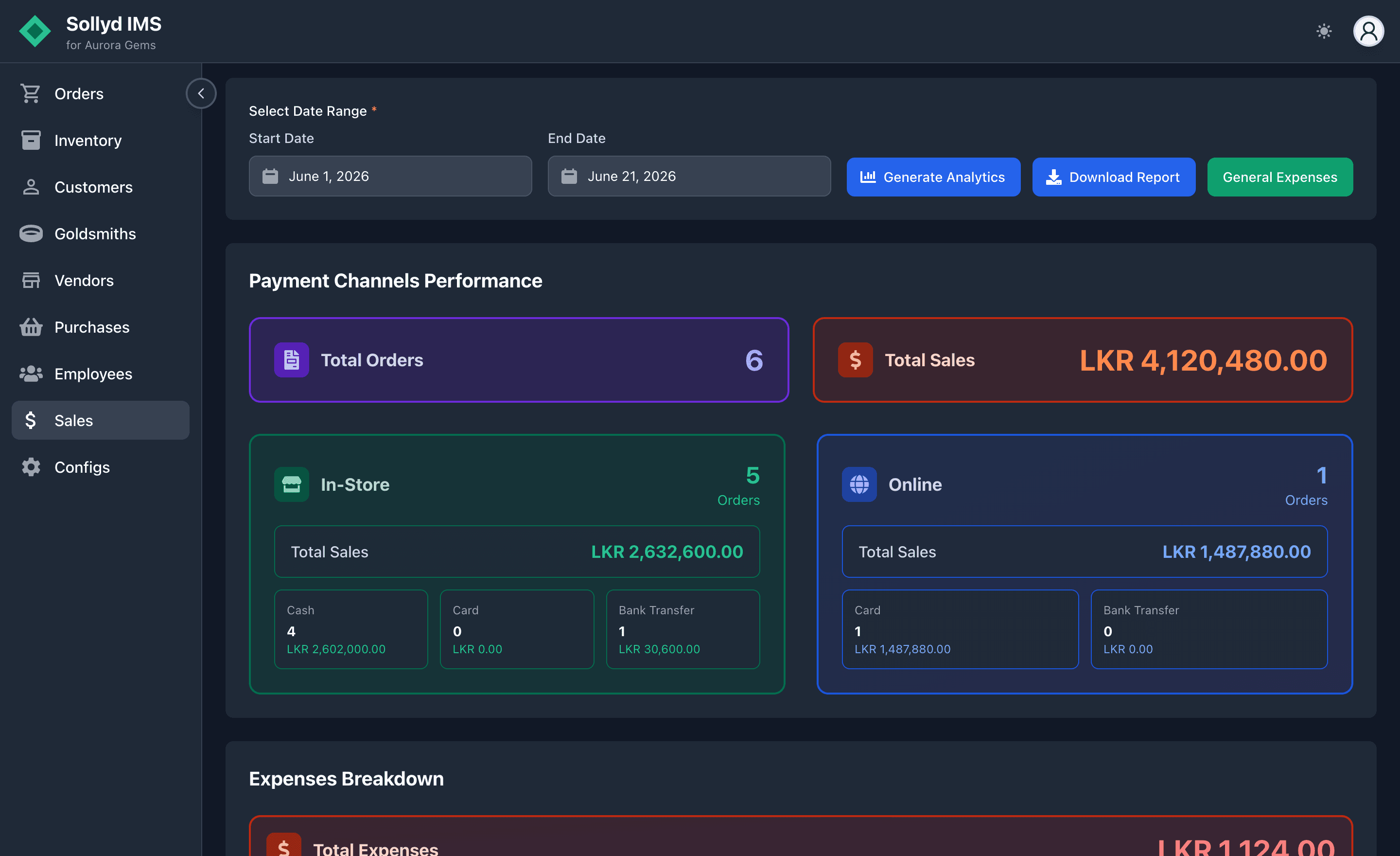Click the Payment Channels Performance heading
The image size is (1400, 856).
coord(396,281)
